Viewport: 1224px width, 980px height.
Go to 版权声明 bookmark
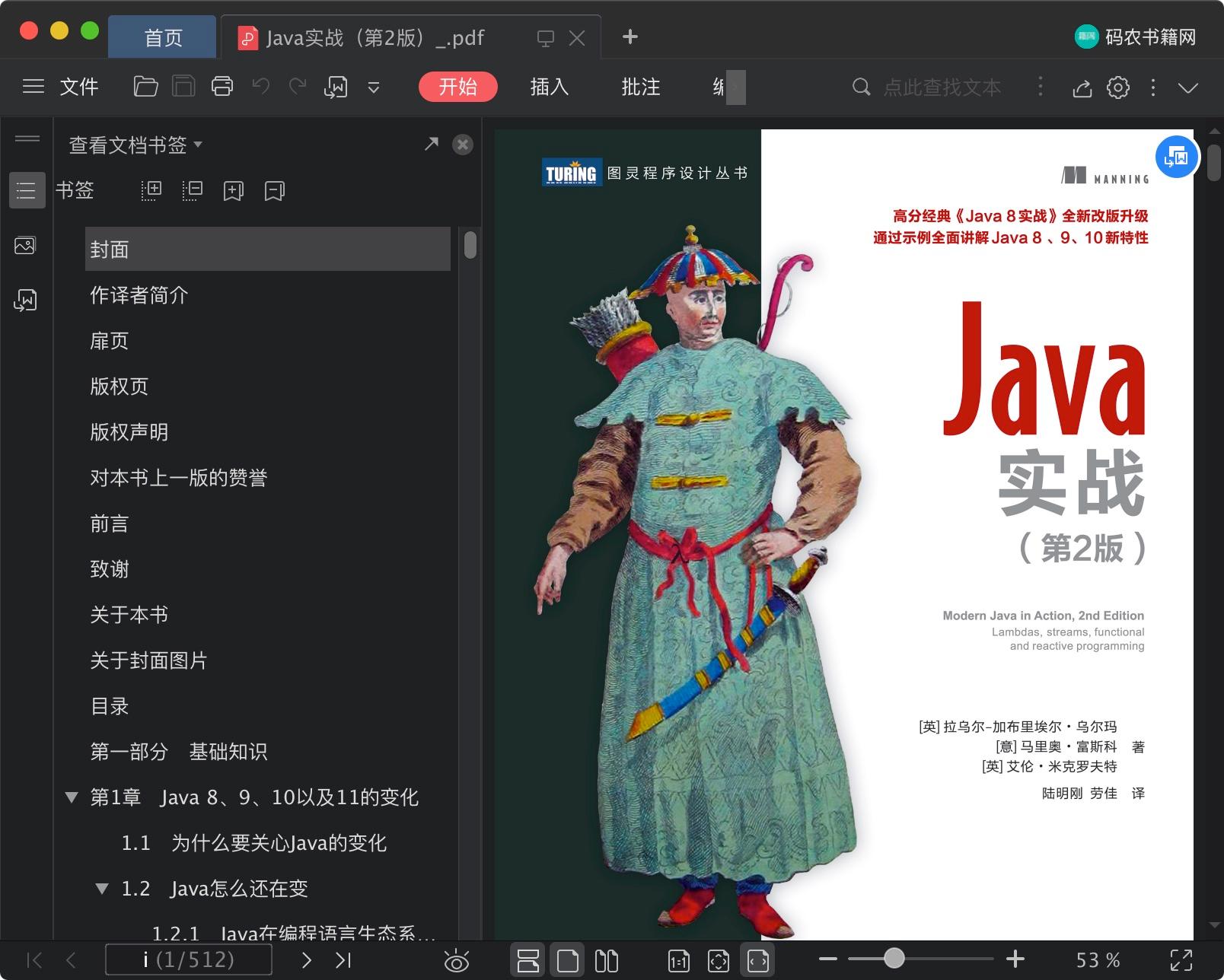point(129,432)
